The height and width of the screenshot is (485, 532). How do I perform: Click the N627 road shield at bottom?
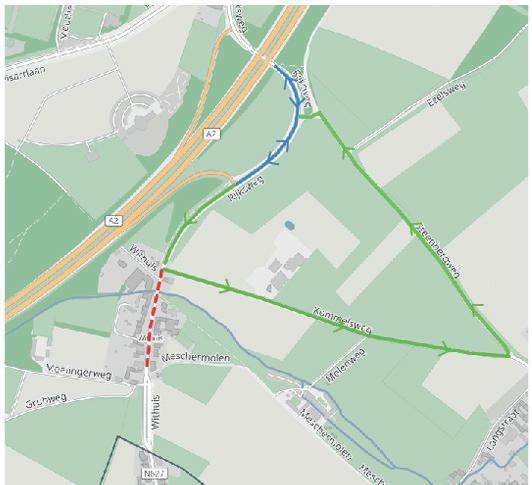tap(153, 473)
